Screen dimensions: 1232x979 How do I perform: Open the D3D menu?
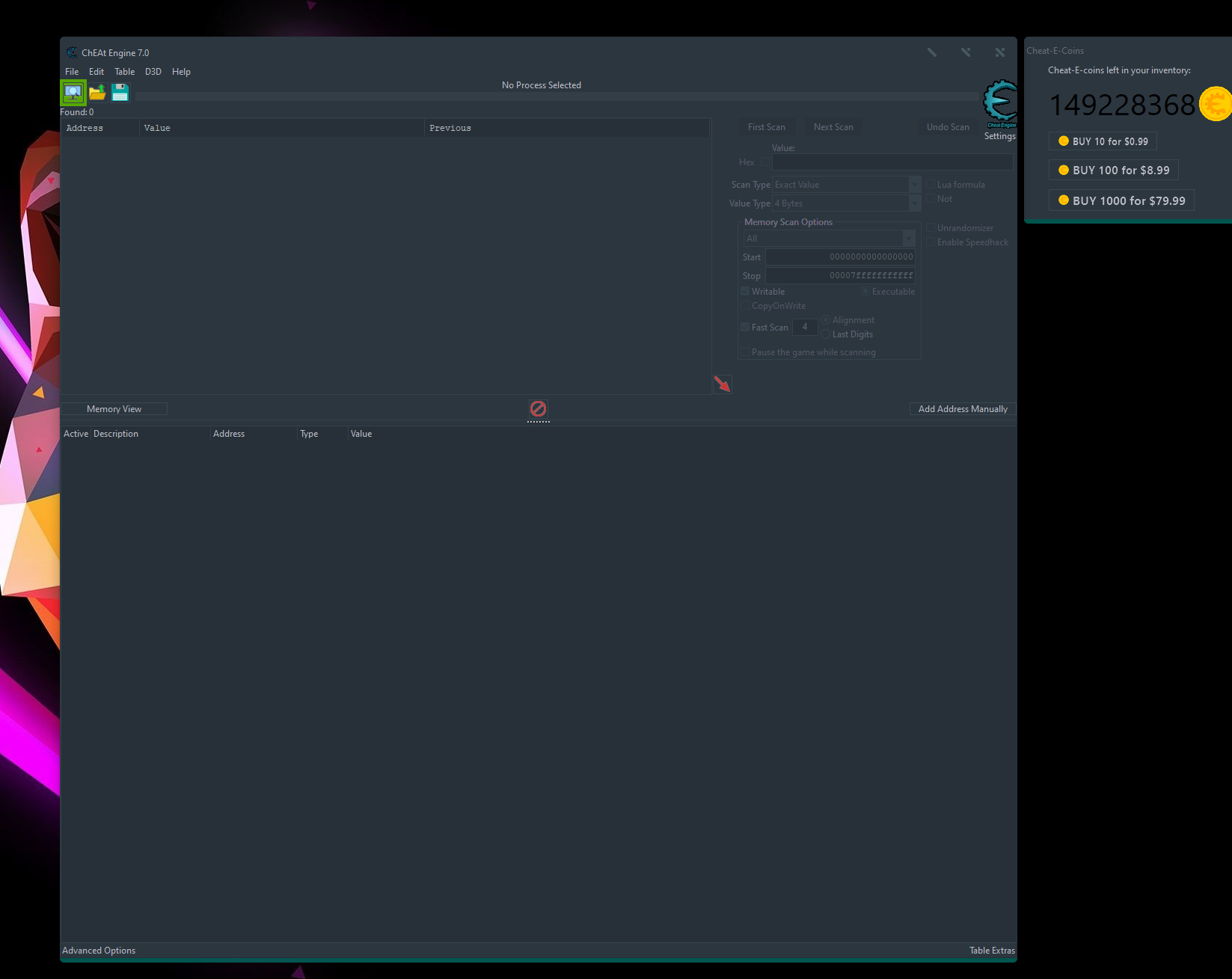coord(153,72)
